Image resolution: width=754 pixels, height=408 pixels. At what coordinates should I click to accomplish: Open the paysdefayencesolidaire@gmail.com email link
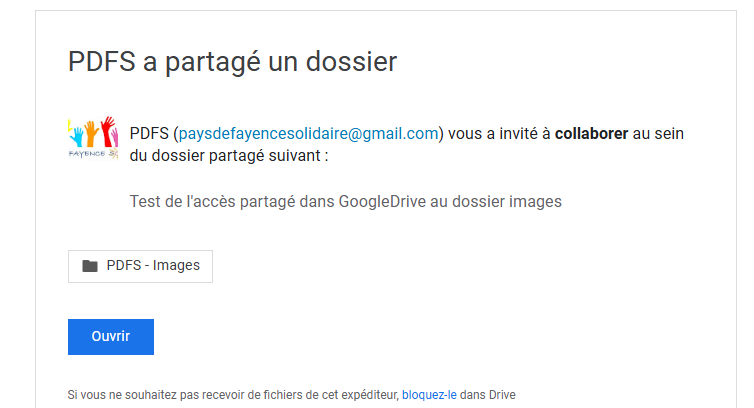[309, 134]
